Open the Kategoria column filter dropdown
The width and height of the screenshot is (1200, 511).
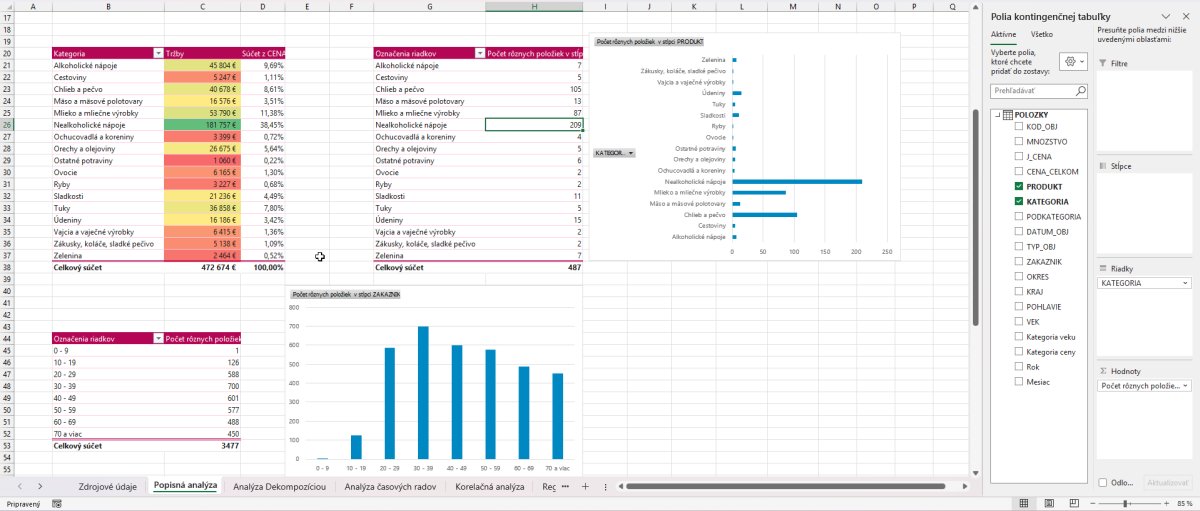(157, 52)
